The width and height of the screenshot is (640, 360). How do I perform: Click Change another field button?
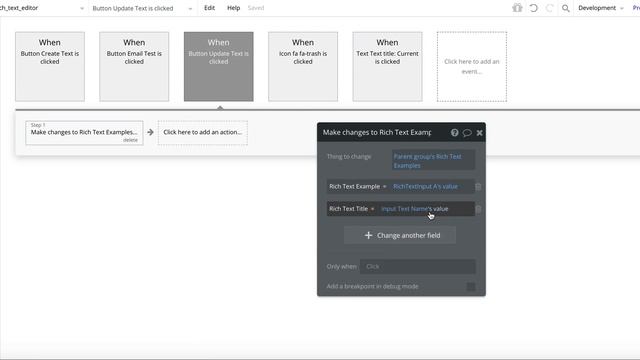(x=400, y=235)
